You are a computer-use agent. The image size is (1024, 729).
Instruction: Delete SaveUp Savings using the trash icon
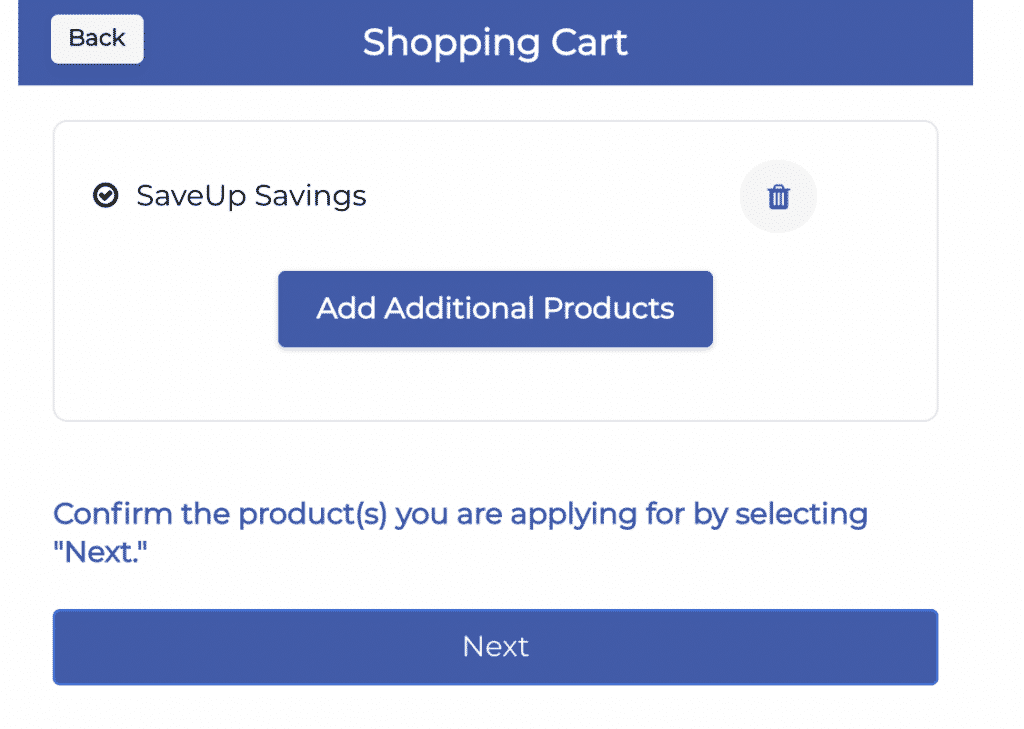pos(778,197)
